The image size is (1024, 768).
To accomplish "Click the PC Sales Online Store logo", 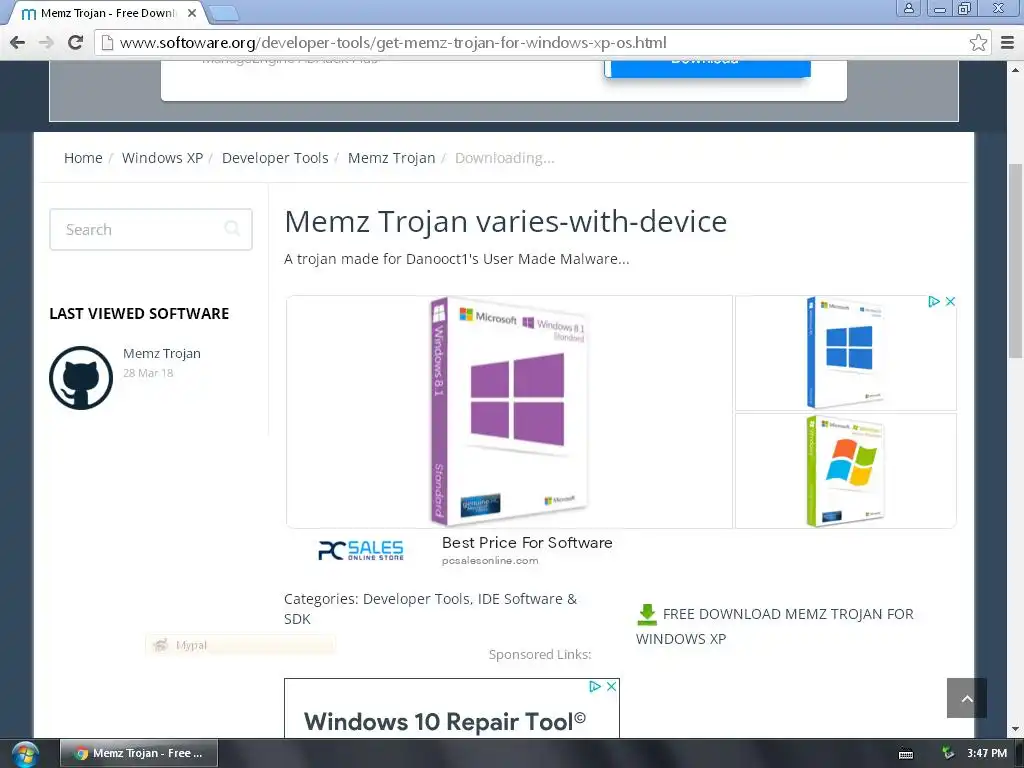I will point(360,551).
